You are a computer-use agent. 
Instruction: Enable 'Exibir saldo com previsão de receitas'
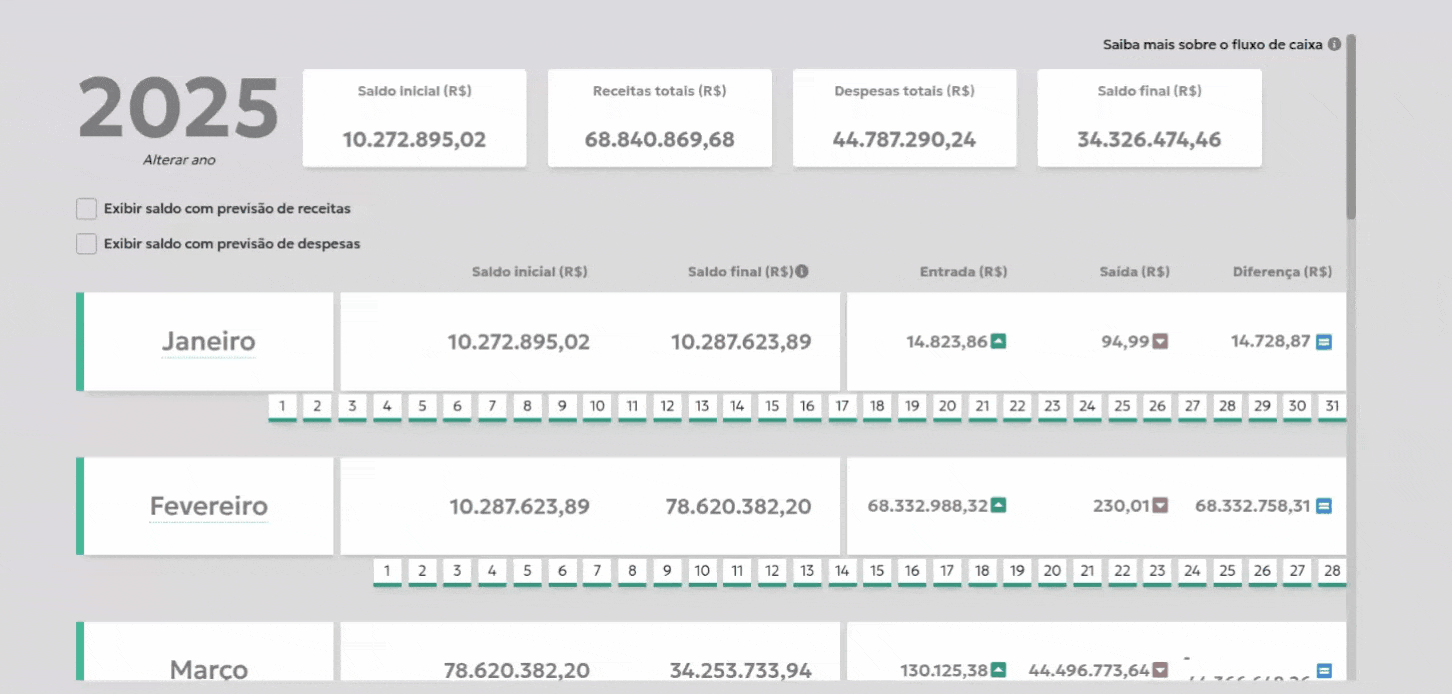coord(87,209)
